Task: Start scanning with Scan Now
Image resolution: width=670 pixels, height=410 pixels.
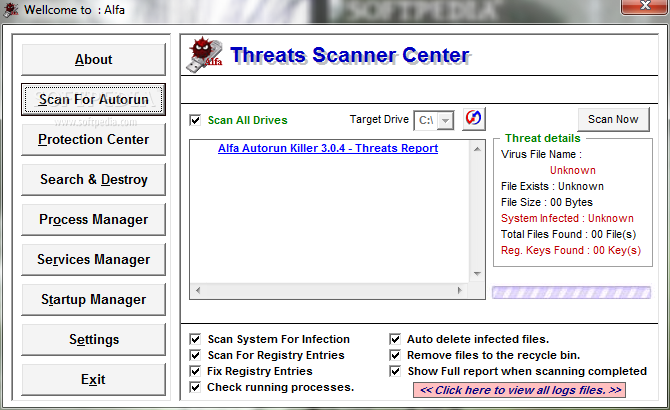Action: (x=613, y=119)
